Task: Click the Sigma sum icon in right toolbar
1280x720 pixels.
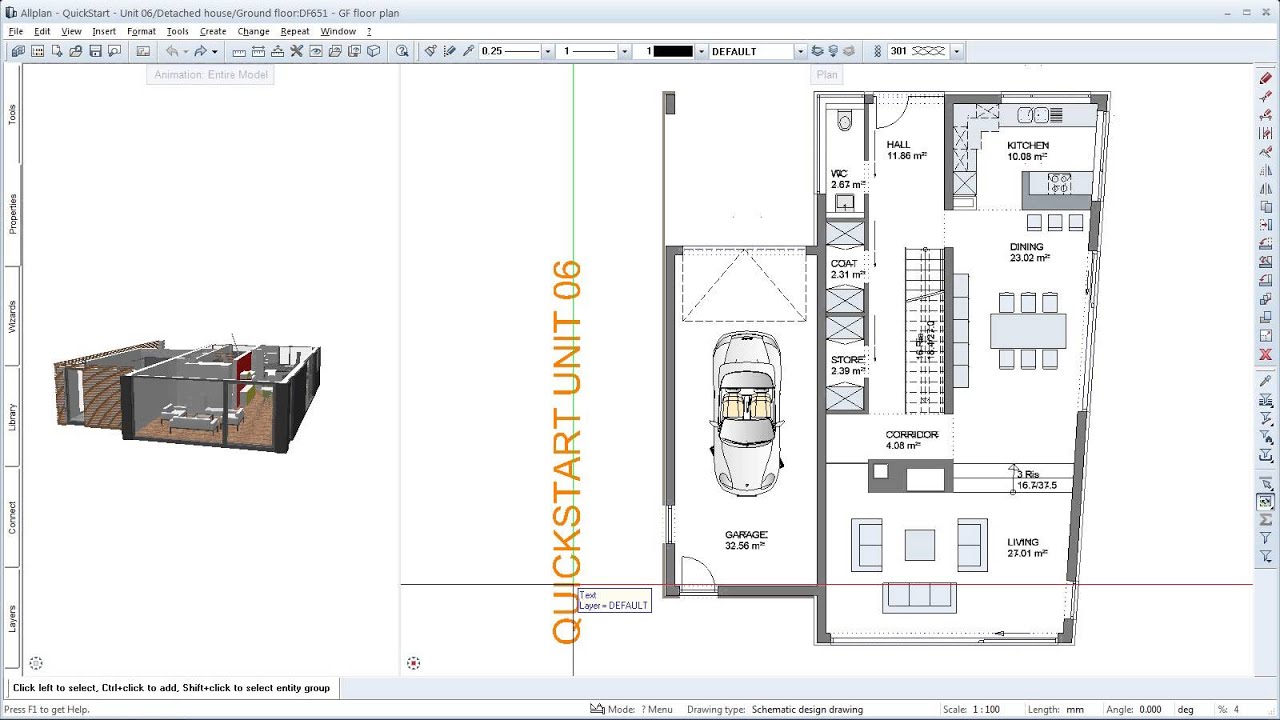Action: [1265, 521]
